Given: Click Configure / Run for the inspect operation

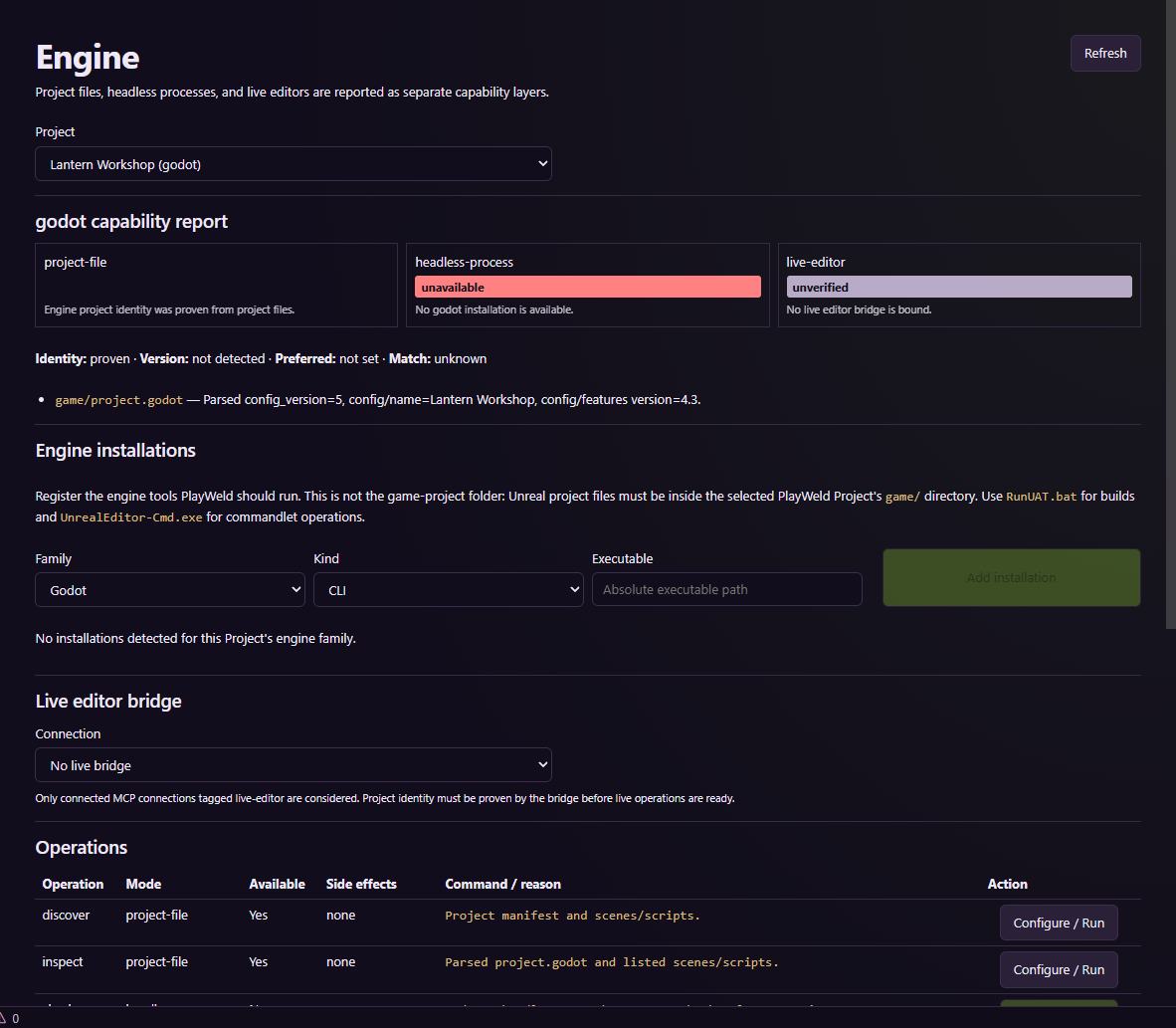Looking at the screenshot, I should [x=1059, y=969].
